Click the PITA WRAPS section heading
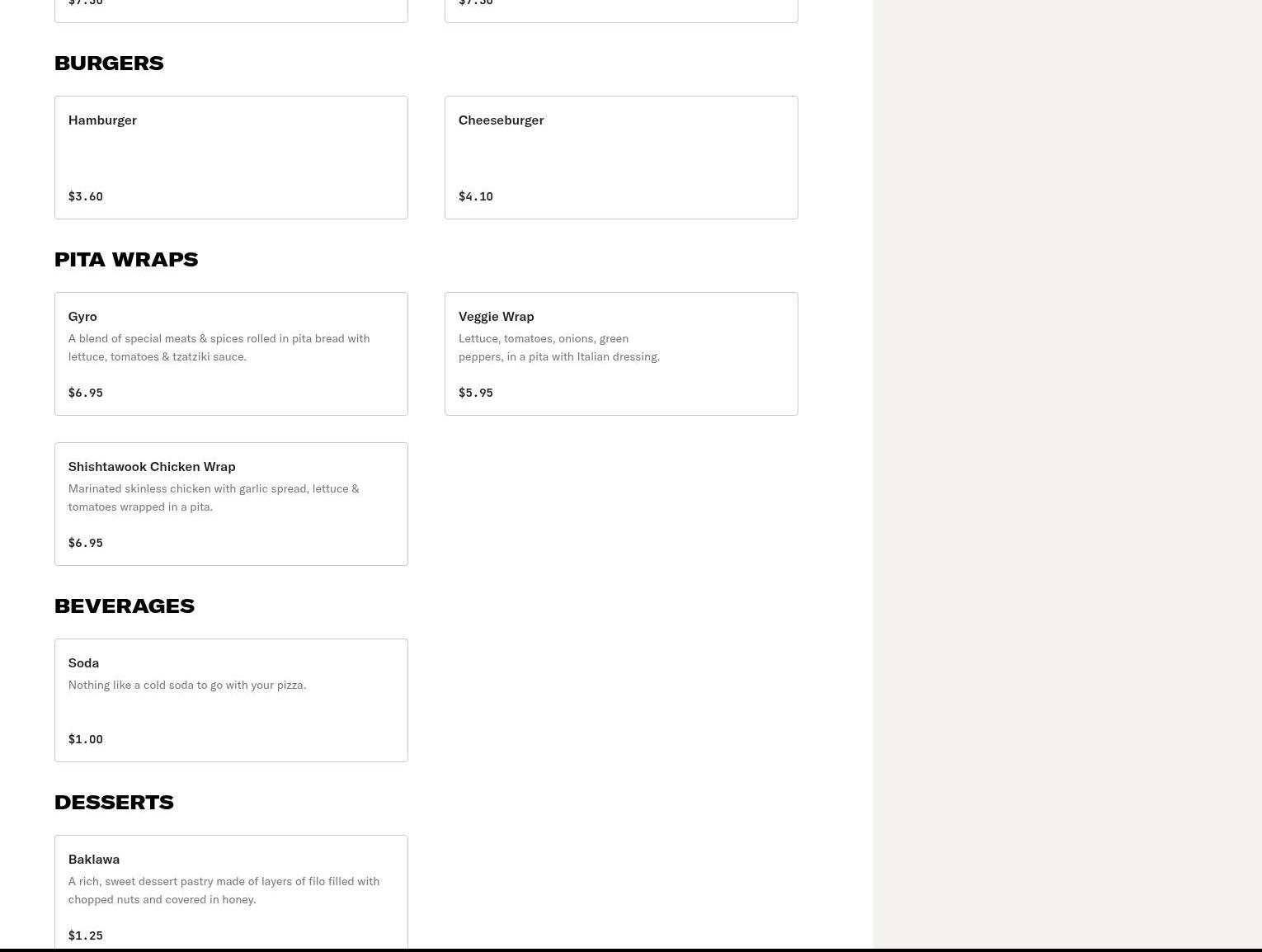The height and width of the screenshot is (952, 1262). click(126, 259)
